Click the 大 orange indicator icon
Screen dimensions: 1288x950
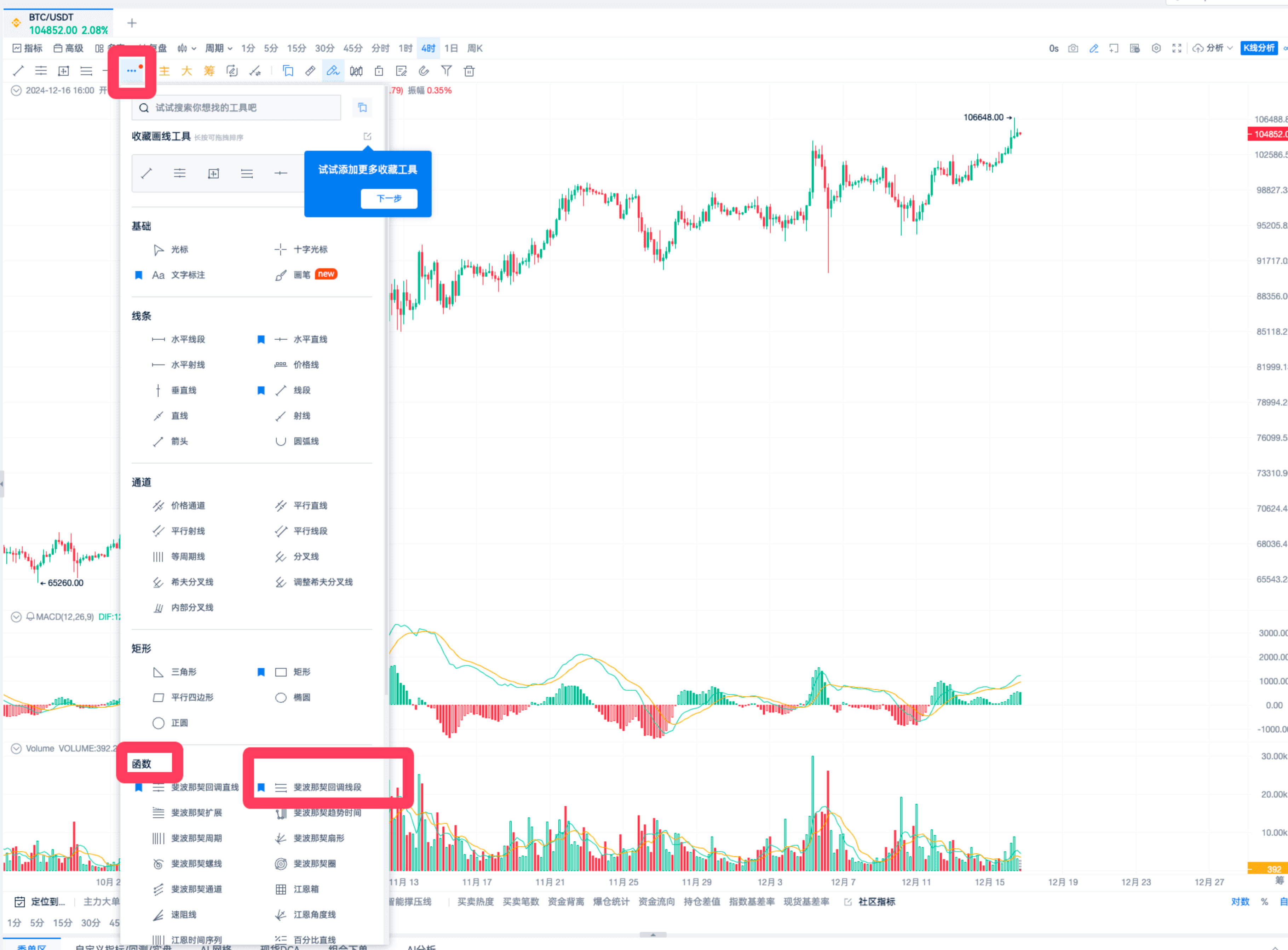click(x=187, y=71)
